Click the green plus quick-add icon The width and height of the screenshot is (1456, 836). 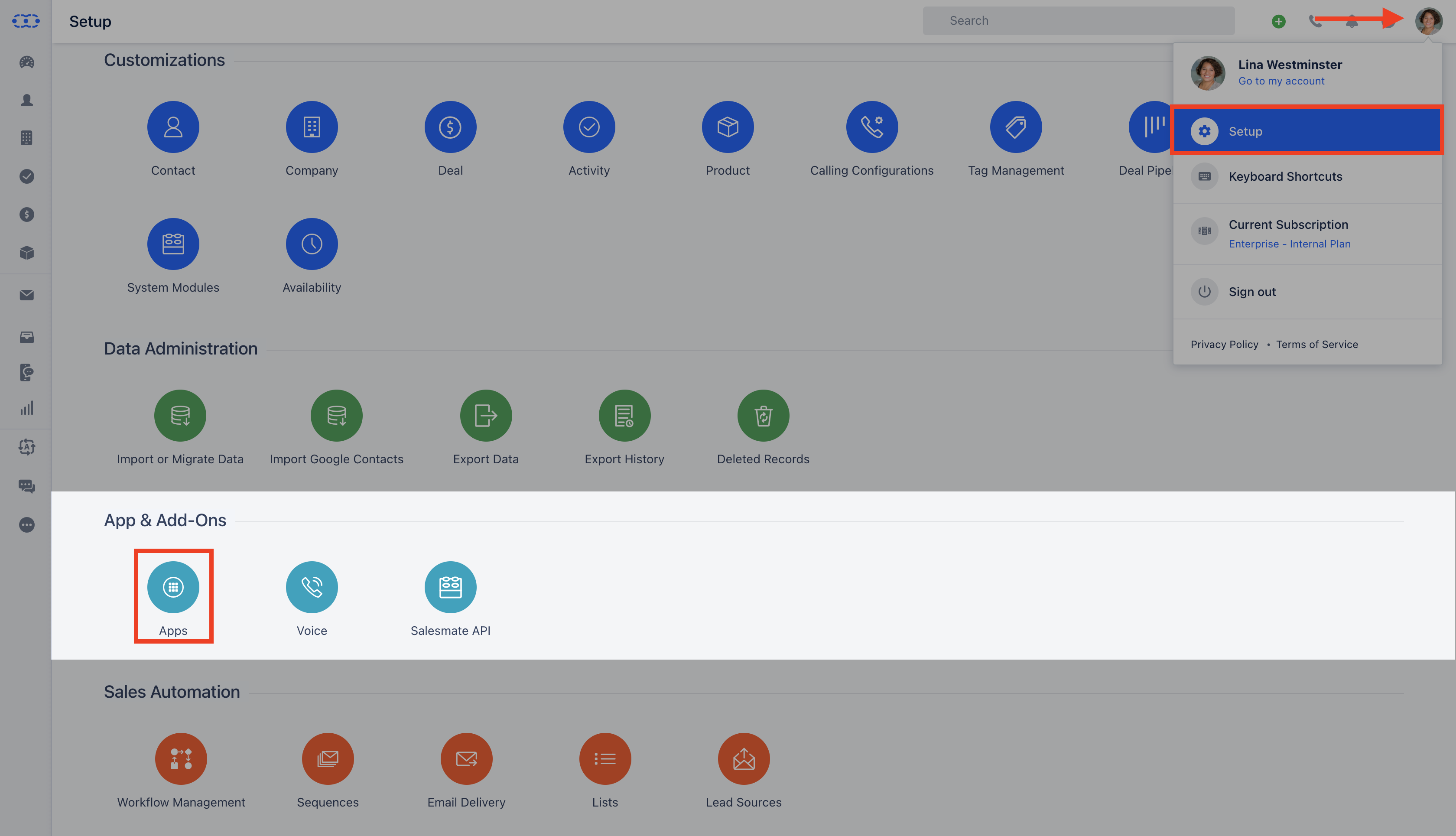[1278, 21]
